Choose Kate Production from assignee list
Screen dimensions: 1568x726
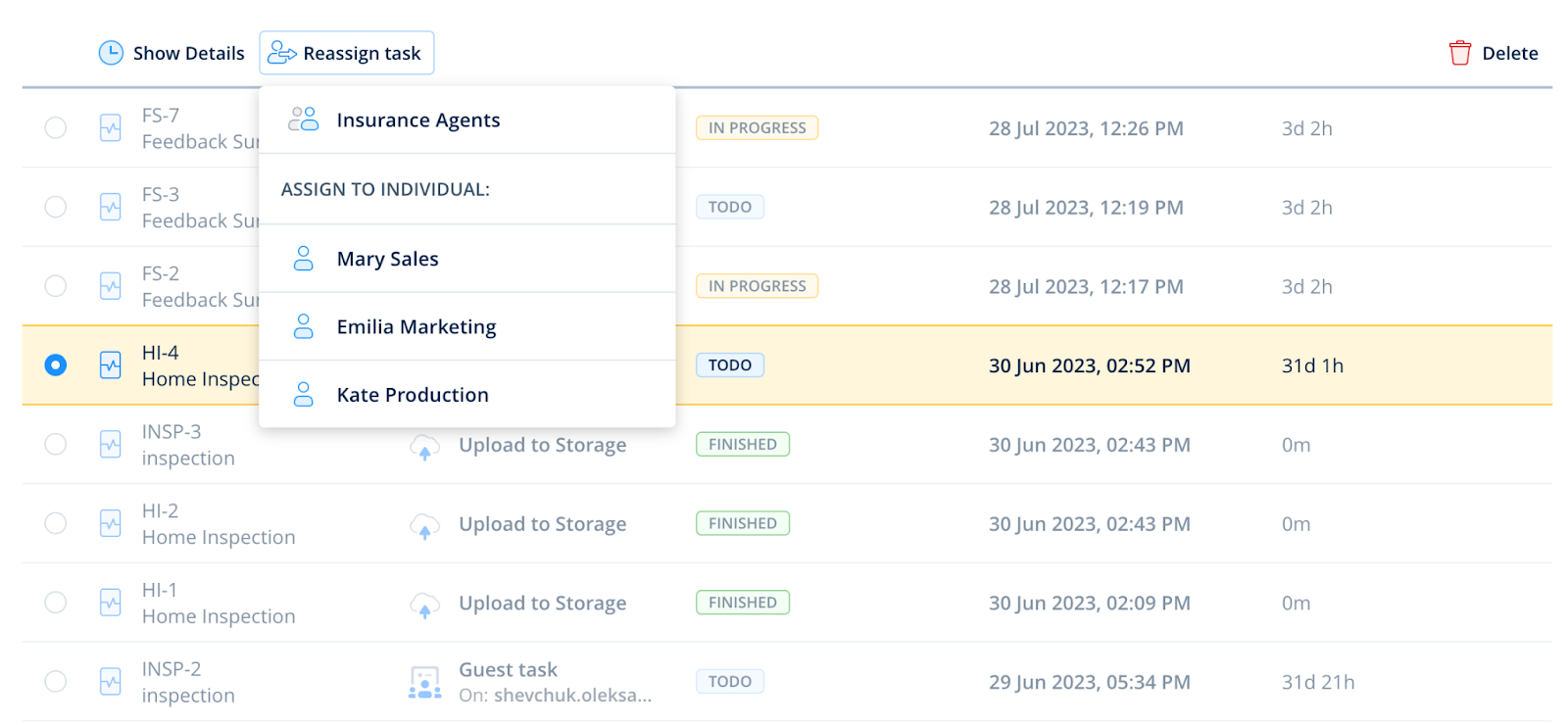[413, 395]
